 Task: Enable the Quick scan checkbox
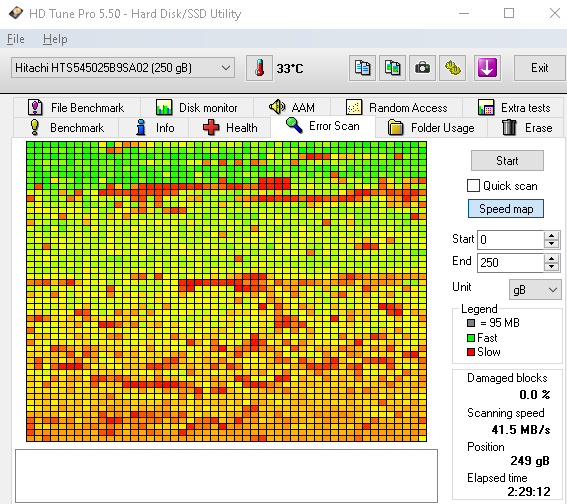tap(473, 186)
